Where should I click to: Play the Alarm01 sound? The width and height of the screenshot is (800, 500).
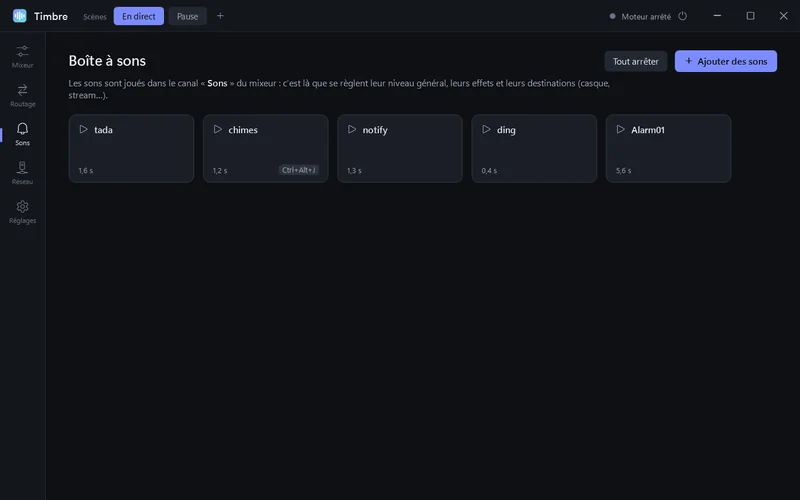pyautogui.click(x=620, y=130)
